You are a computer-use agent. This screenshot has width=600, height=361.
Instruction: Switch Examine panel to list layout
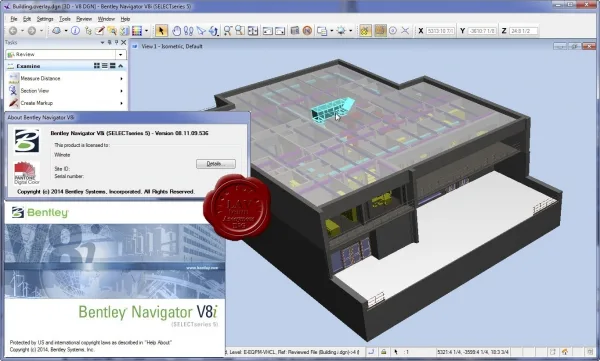pyautogui.click(x=104, y=66)
